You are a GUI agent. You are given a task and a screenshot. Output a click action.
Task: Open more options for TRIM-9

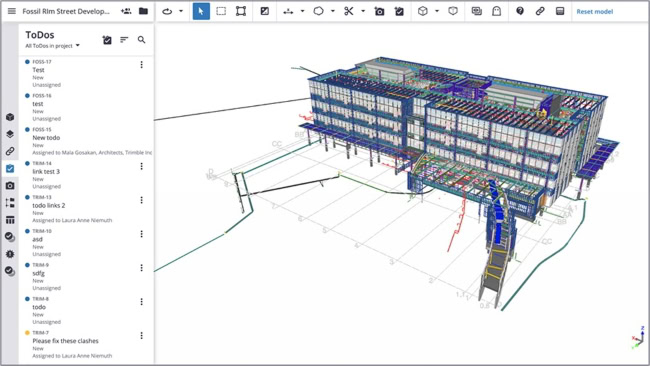tap(141, 268)
